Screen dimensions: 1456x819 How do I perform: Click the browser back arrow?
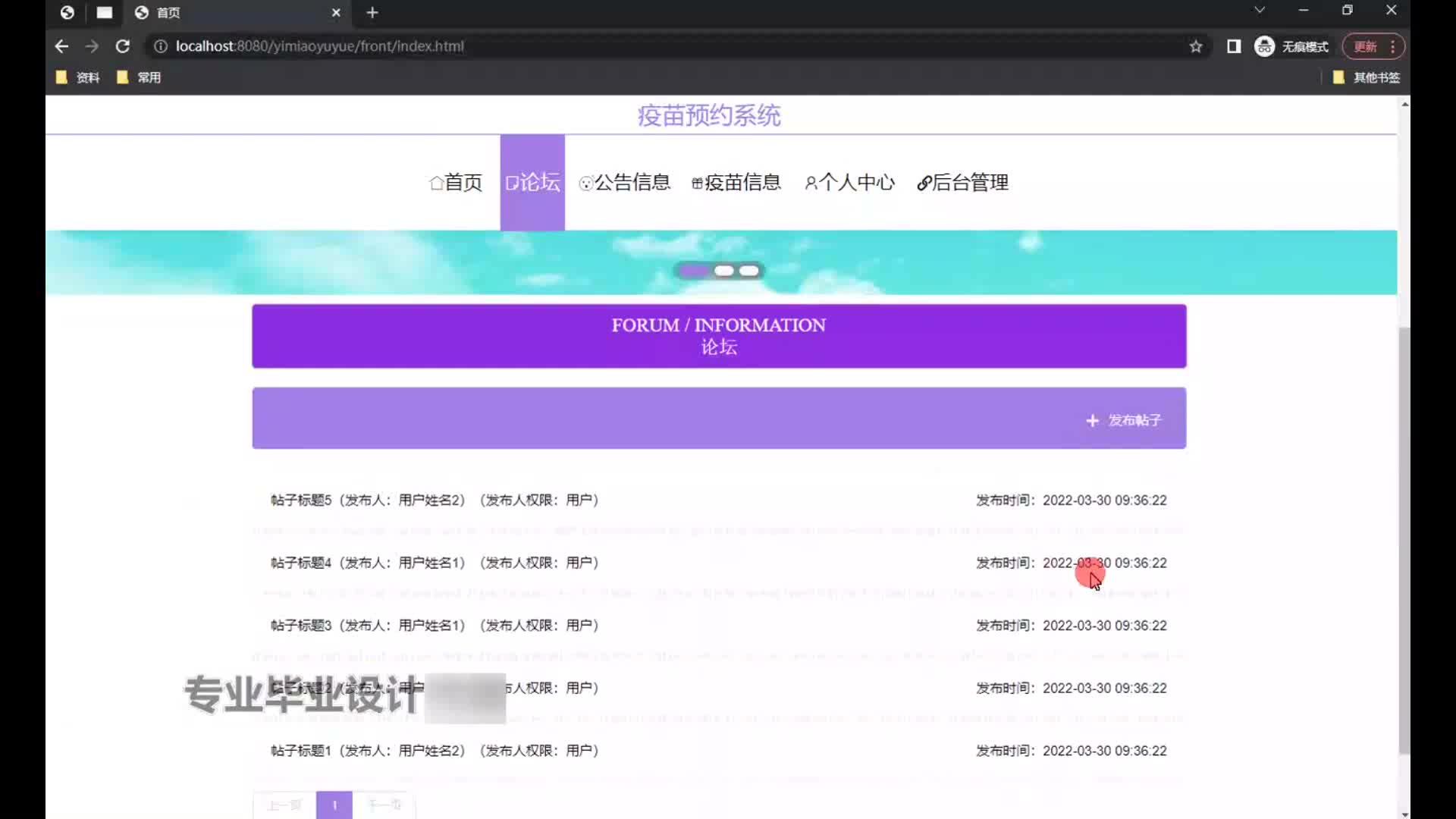(61, 46)
